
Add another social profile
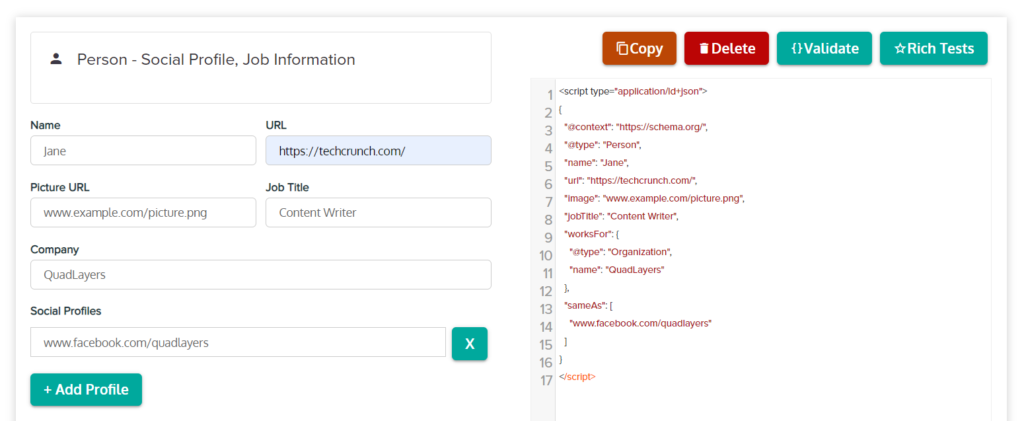tap(86, 390)
